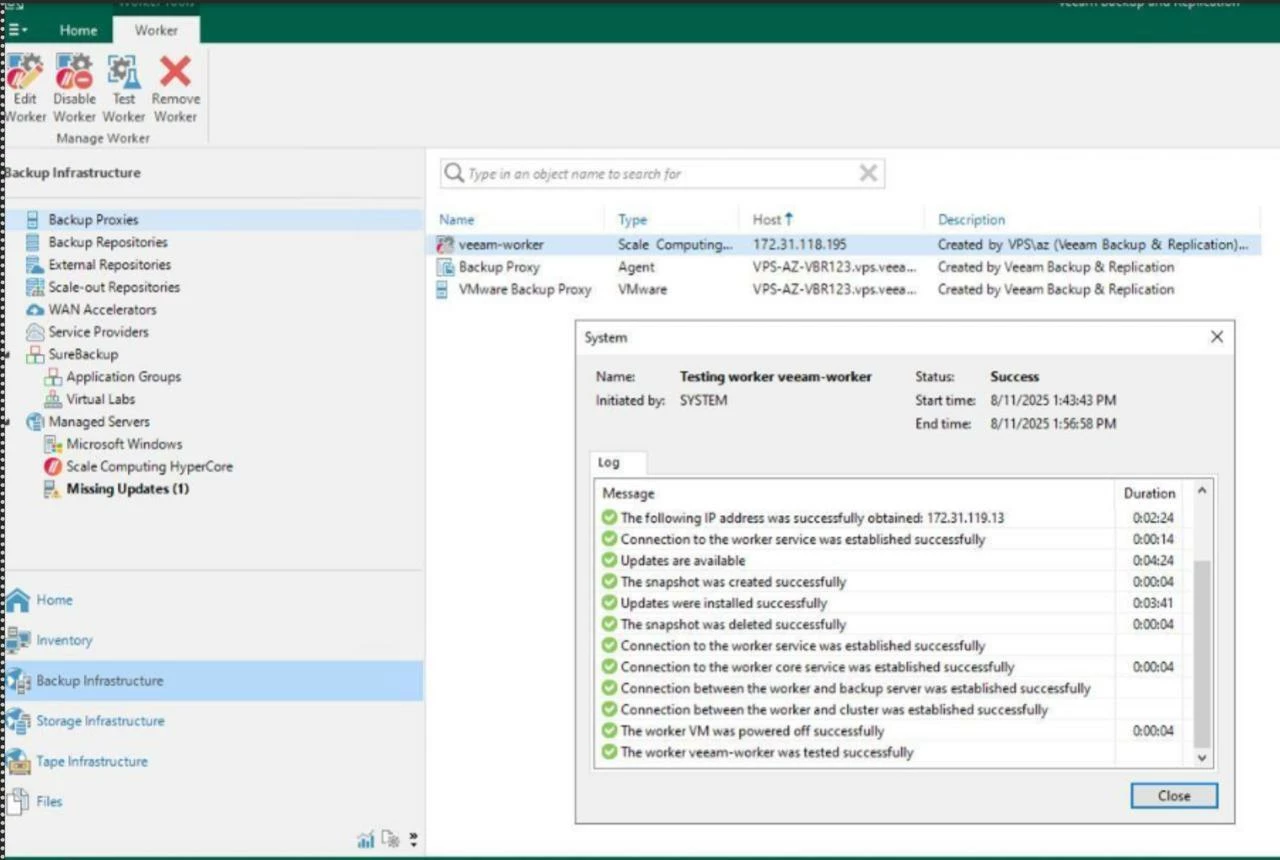
Task: Click the Scale-out Repositories tree icon
Action: click(x=34, y=287)
